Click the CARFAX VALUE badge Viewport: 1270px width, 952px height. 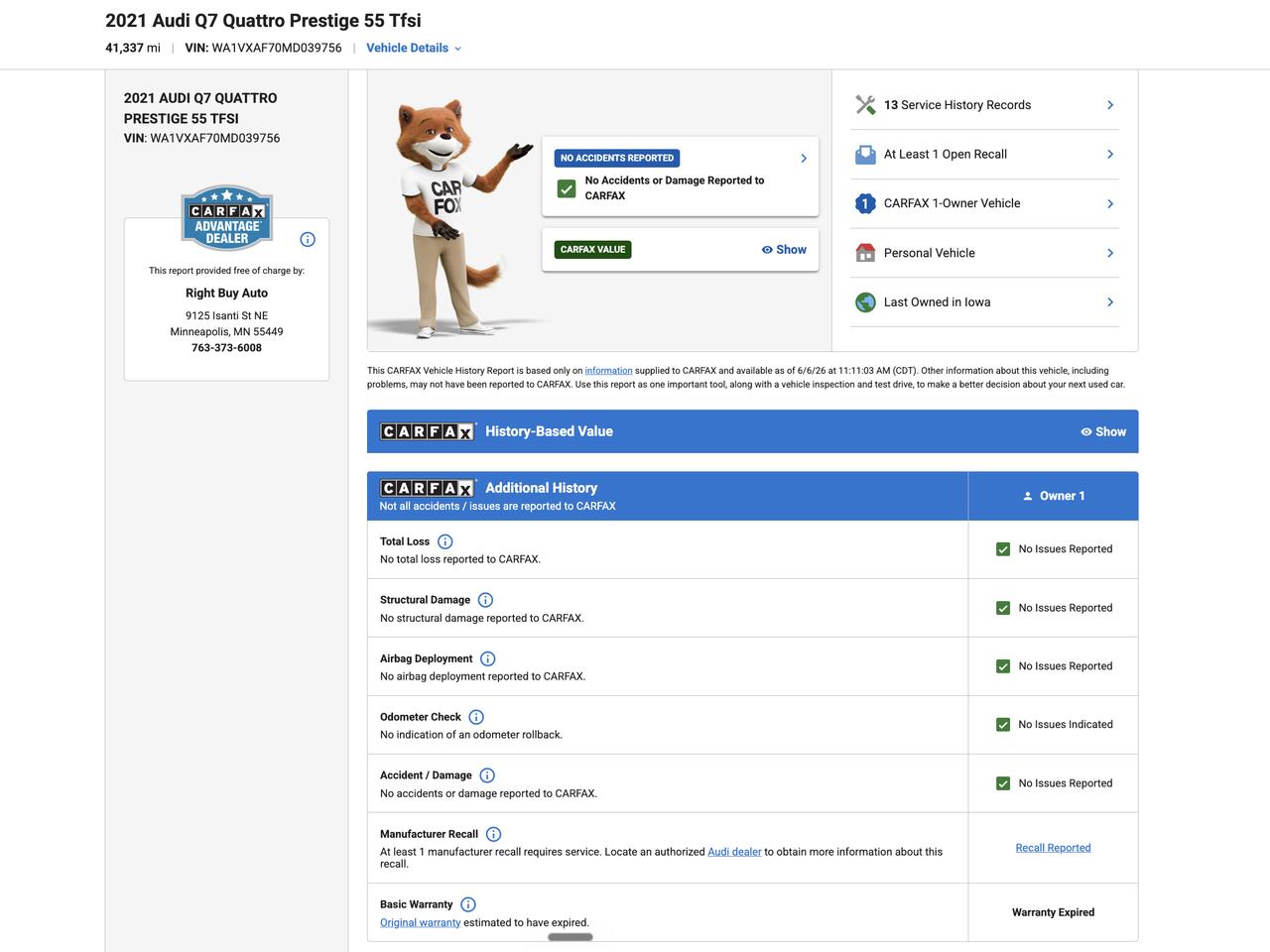tap(592, 250)
